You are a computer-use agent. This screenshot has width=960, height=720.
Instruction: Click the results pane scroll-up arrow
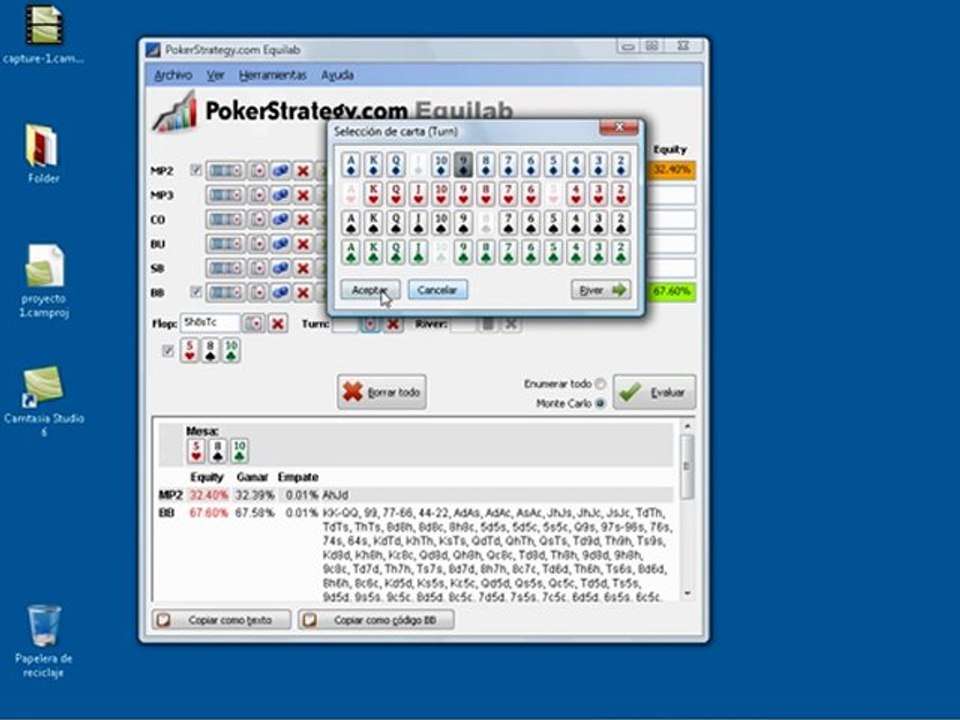[x=687, y=426]
